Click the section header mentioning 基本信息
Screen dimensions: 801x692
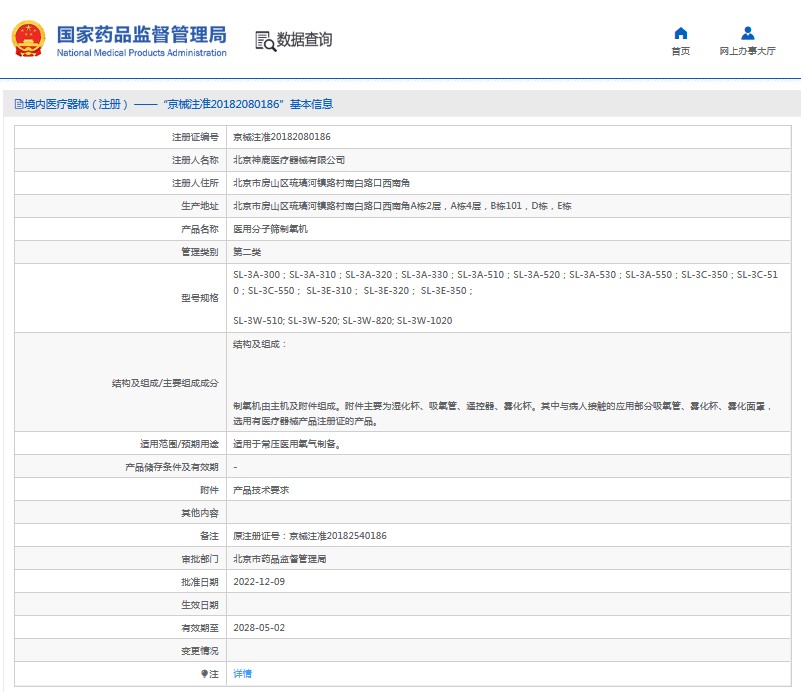click(x=178, y=104)
